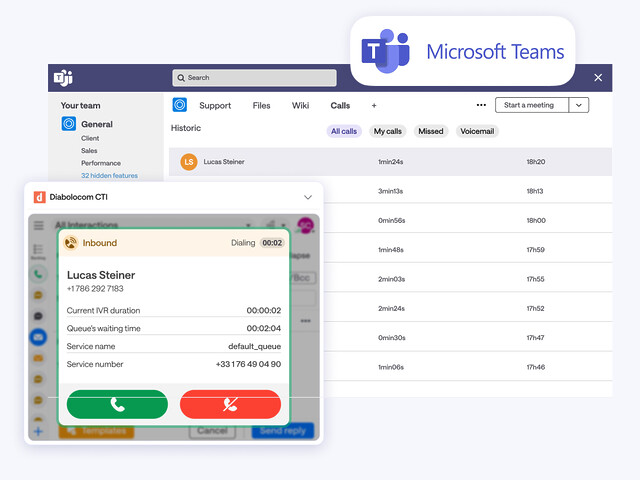The width and height of the screenshot is (640, 480).
Task: Click the Diabolocom CTI logo icon
Action: click(39, 197)
